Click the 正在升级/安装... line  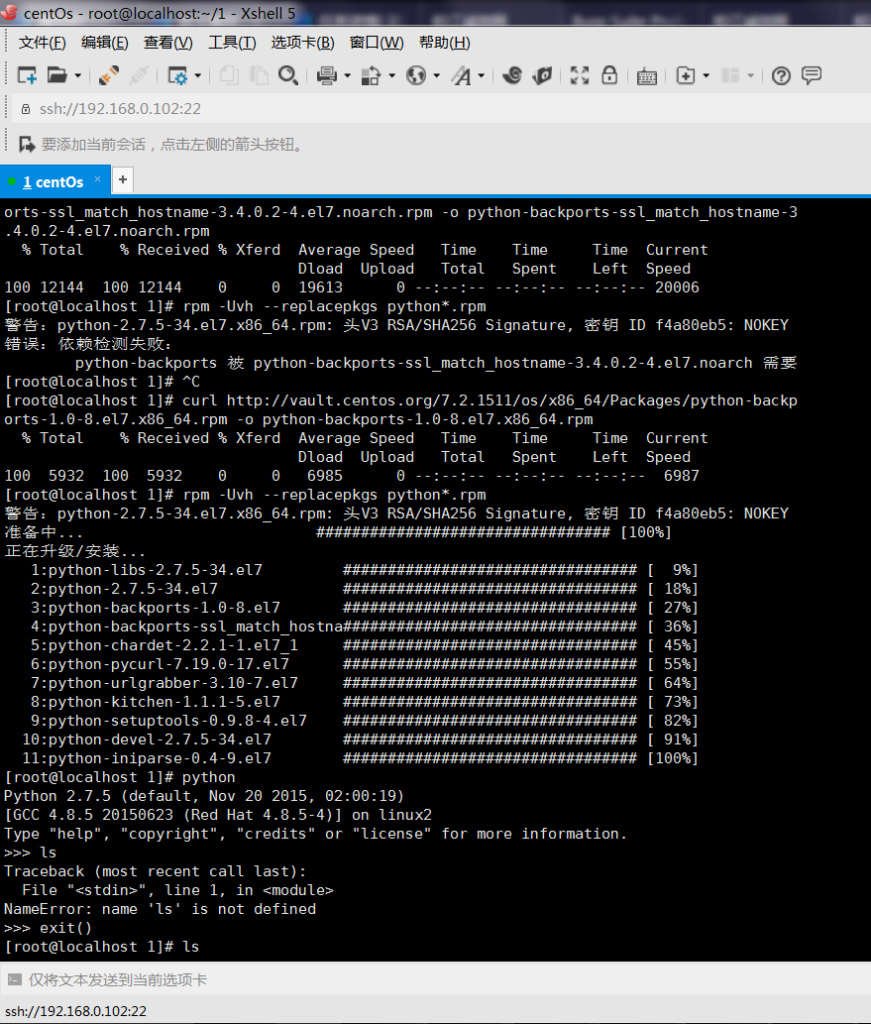tap(74, 551)
